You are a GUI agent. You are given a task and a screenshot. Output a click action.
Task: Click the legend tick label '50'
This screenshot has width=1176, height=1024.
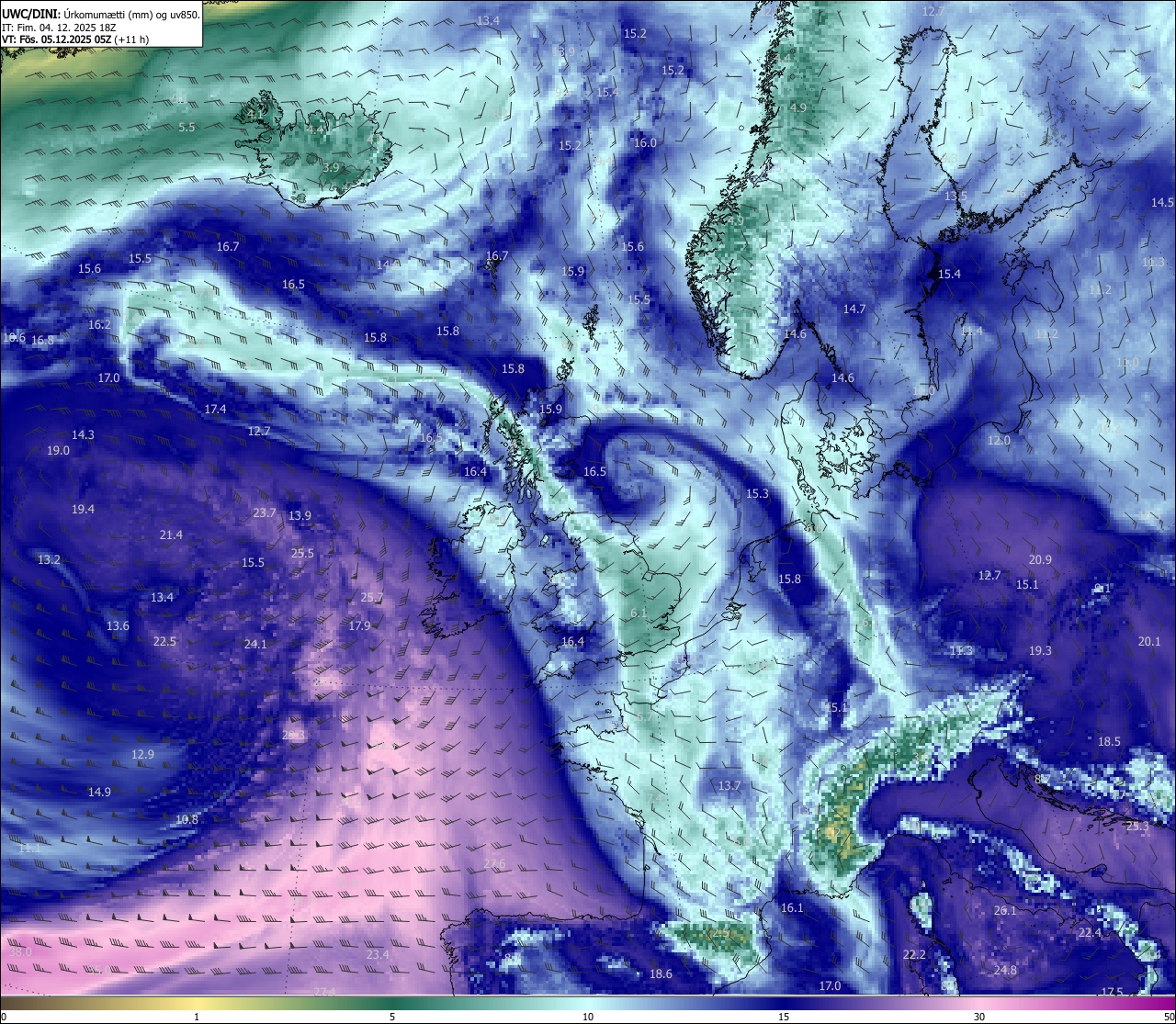1168,1017
